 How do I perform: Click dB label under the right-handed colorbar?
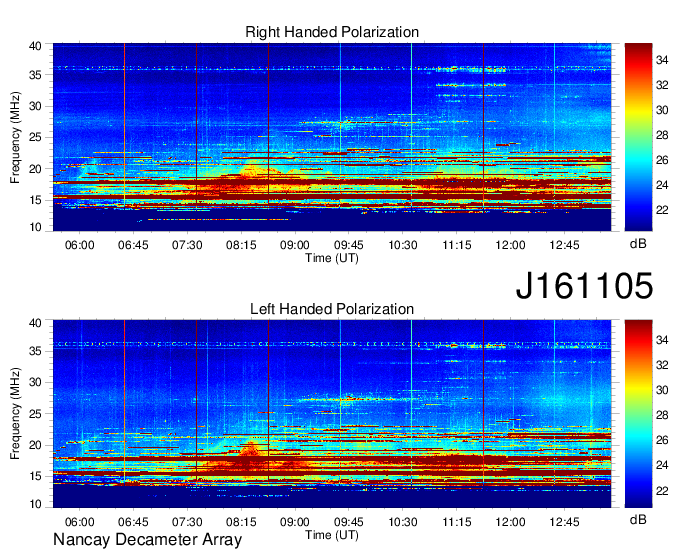[638, 244]
